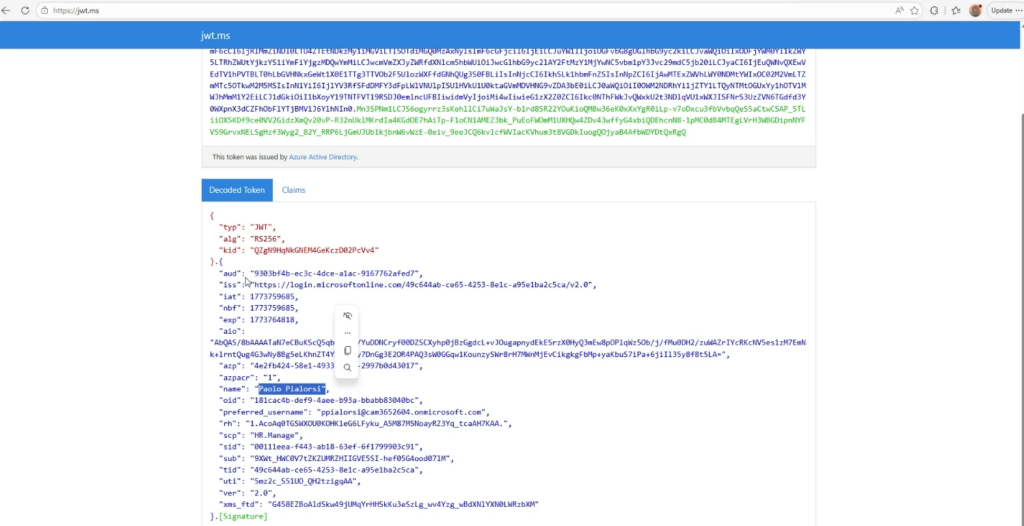Viewport: 1024px width, 526px height.
Task: Open the Azure Active Directory link
Action: click(x=323, y=157)
